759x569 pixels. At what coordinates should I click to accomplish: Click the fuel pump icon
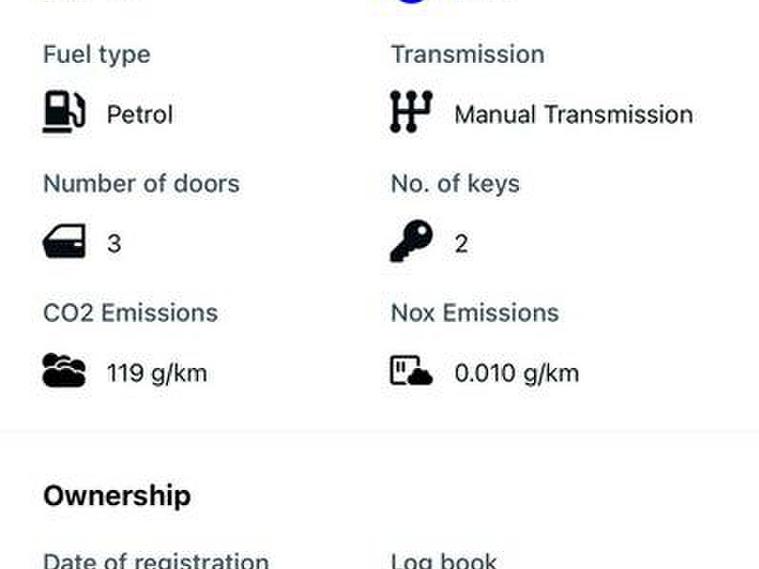pyautogui.click(x=64, y=113)
